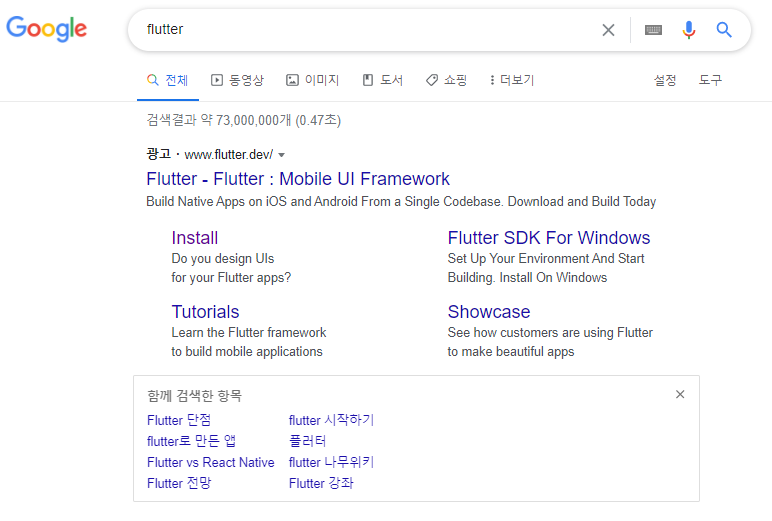Start voice search with the microphone icon
This screenshot has height=521, width=772.
click(x=689, y=30)
